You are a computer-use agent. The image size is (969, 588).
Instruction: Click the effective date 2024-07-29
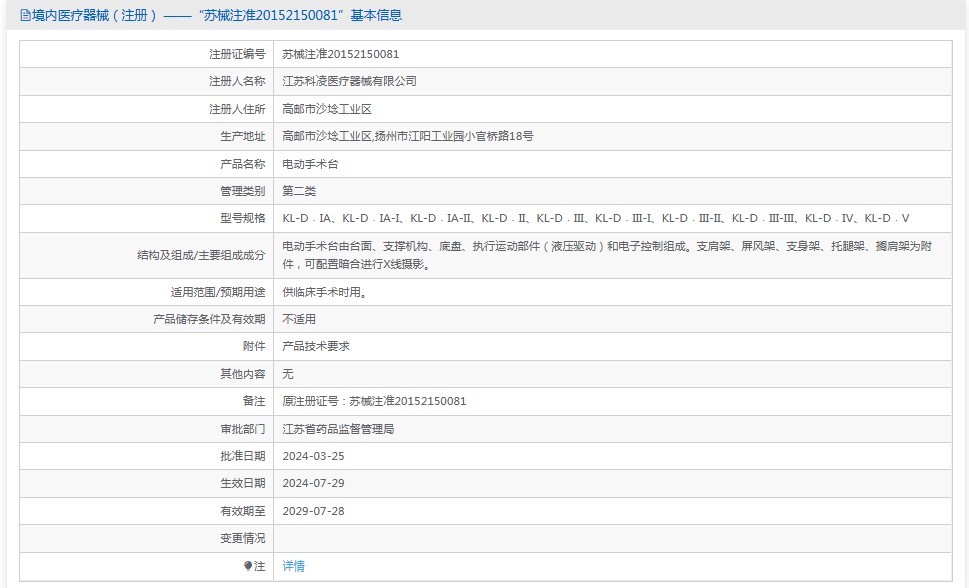click(313, 483)
